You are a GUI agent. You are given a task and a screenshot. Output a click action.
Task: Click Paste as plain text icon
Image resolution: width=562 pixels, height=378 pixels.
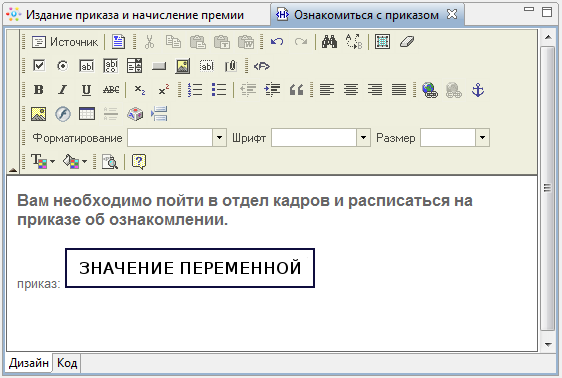click(x=222, y=42)
